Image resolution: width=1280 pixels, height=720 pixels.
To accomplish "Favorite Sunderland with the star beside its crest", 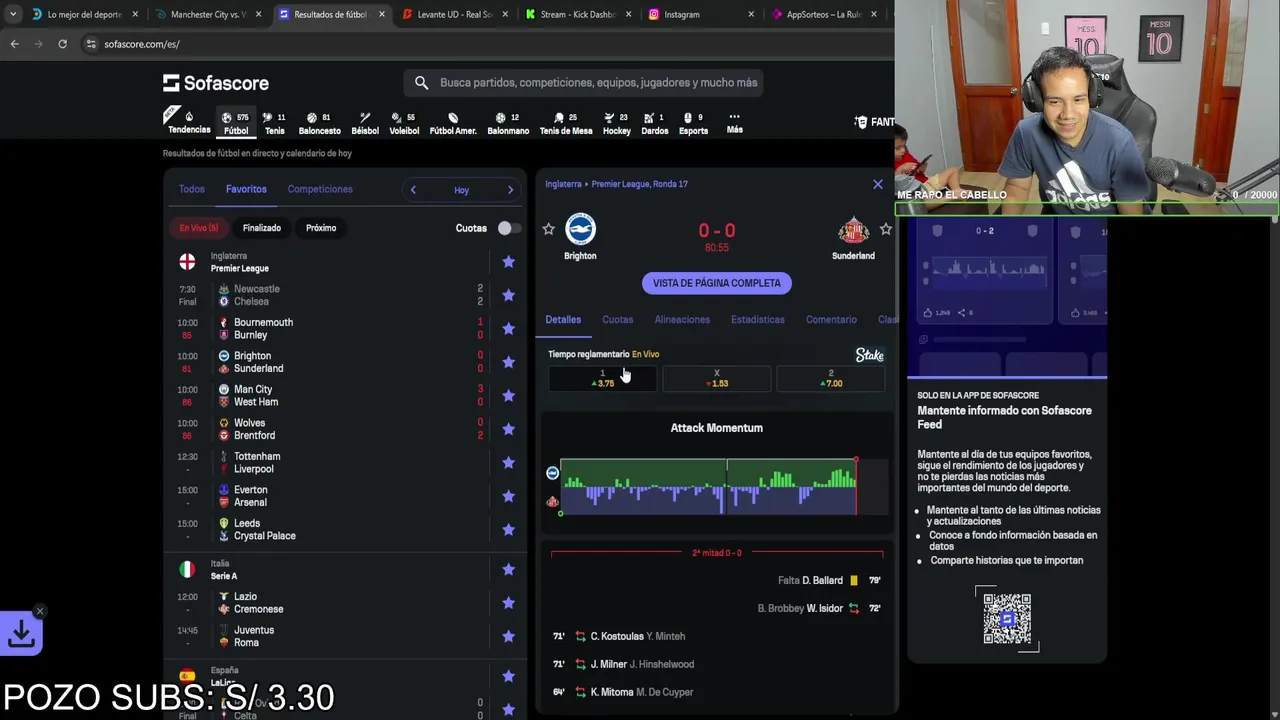I will tap(886, 229).
